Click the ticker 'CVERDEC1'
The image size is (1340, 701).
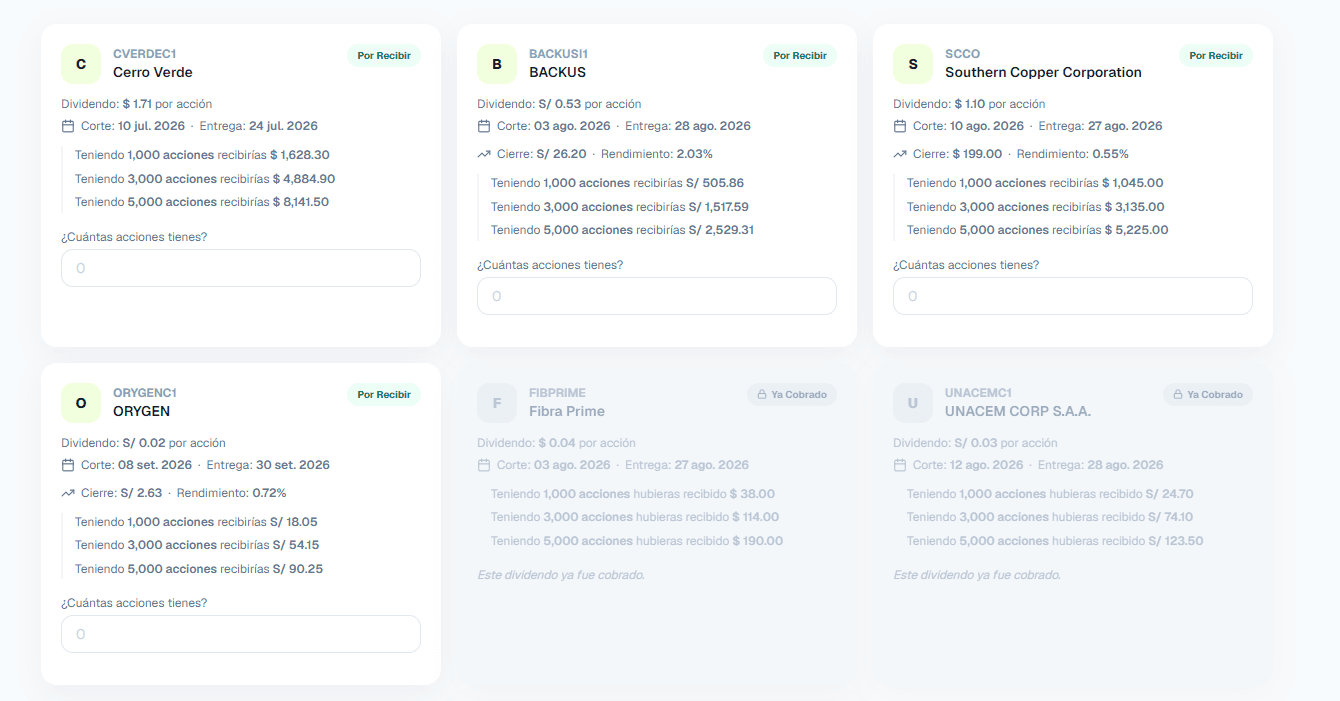pyautogui.click(x=145, y=54)
